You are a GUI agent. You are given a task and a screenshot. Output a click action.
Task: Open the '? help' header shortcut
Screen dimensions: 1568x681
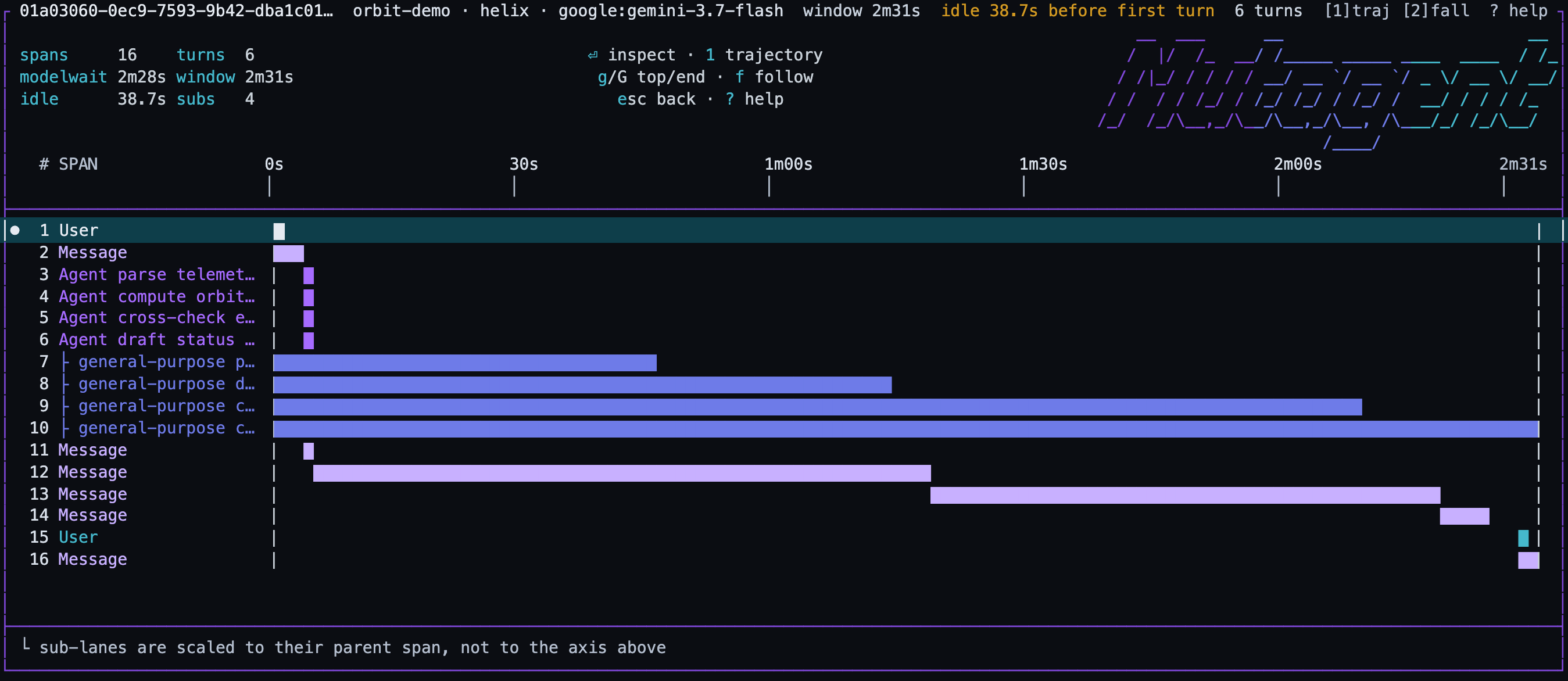1518,11
